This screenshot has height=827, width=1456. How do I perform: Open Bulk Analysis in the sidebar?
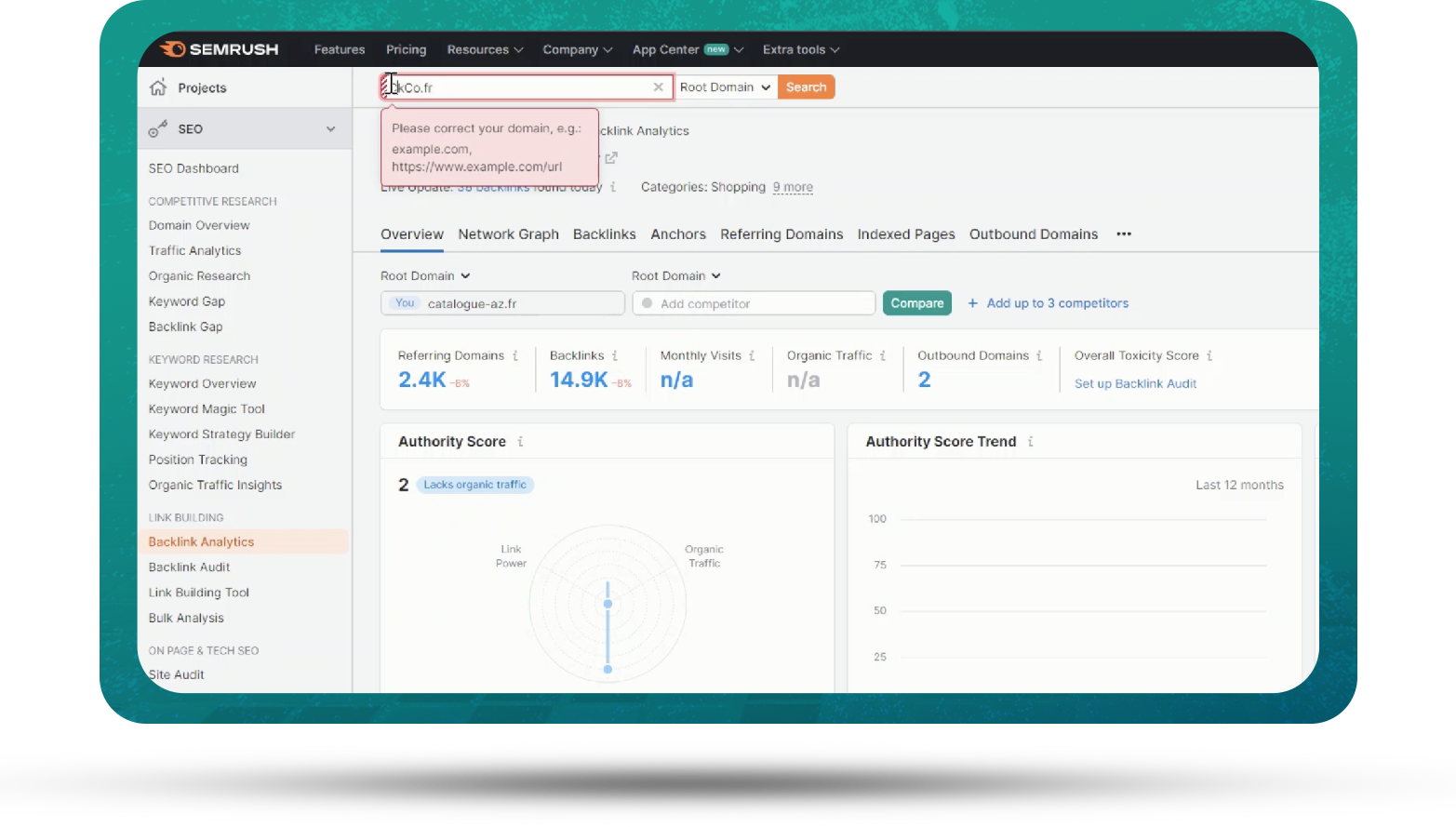tap(186, 618)
